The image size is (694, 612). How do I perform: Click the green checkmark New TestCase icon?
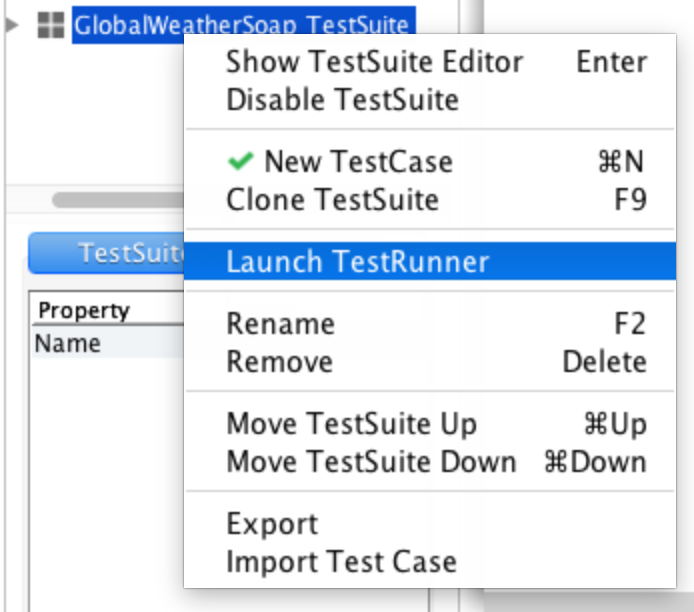coord(240,161)
